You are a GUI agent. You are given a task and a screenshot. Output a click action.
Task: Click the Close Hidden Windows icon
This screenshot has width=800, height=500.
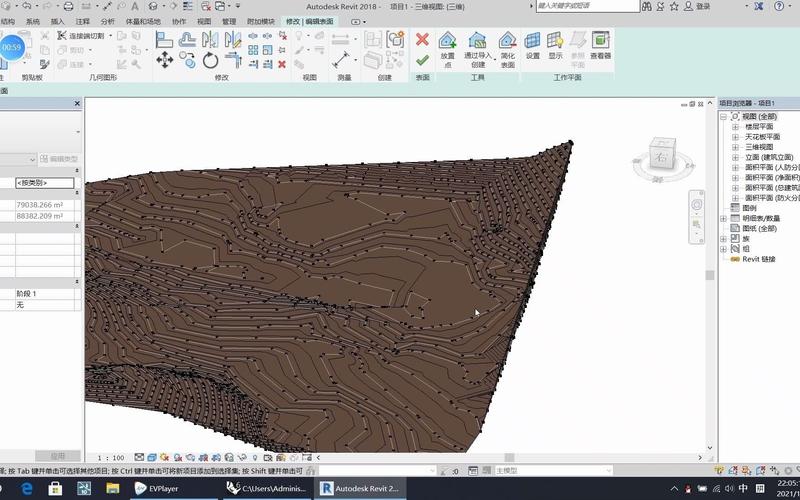tap(206, 6)
